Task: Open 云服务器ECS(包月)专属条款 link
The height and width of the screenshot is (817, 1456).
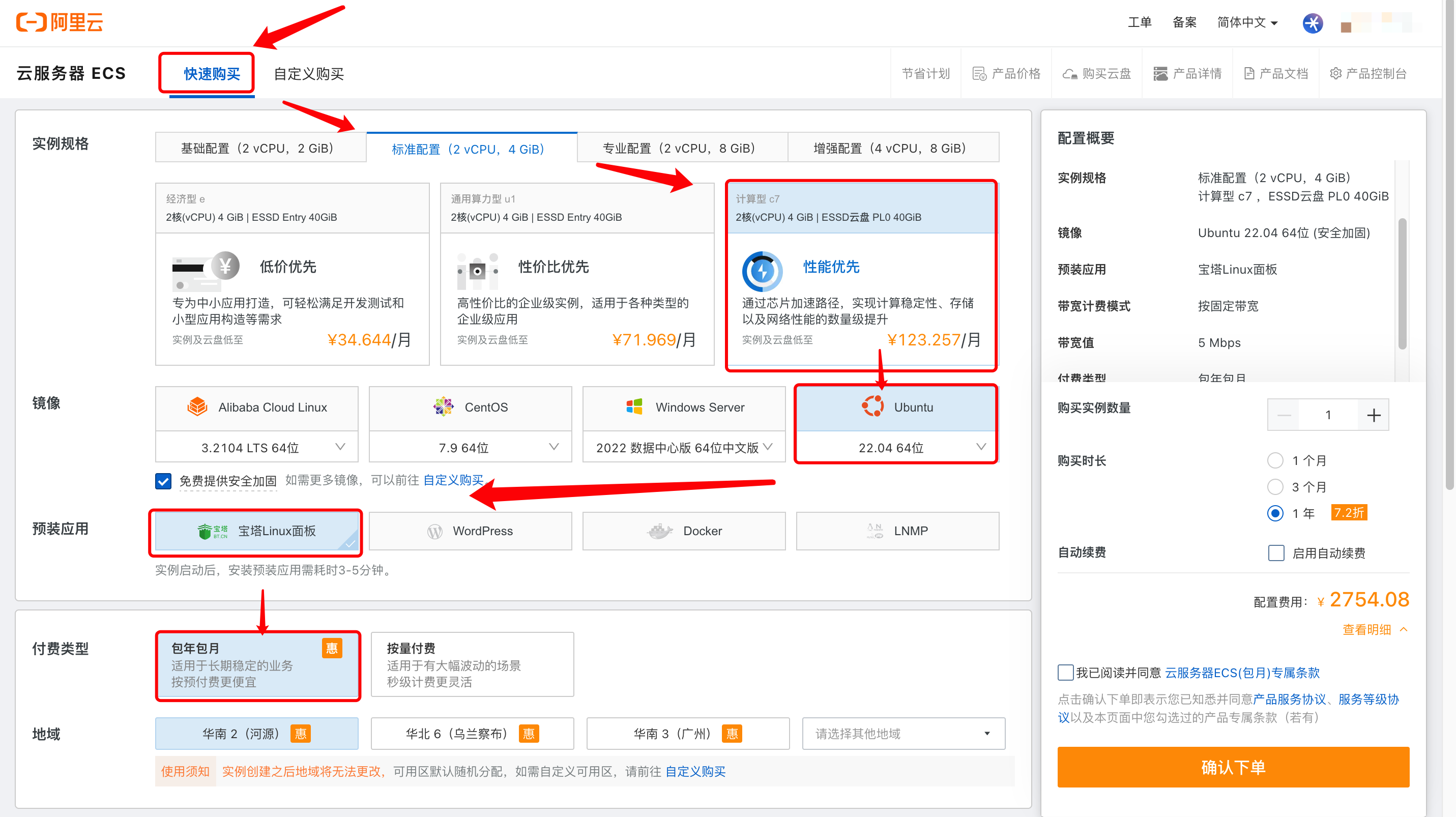Action: (x=1242, y=673)
